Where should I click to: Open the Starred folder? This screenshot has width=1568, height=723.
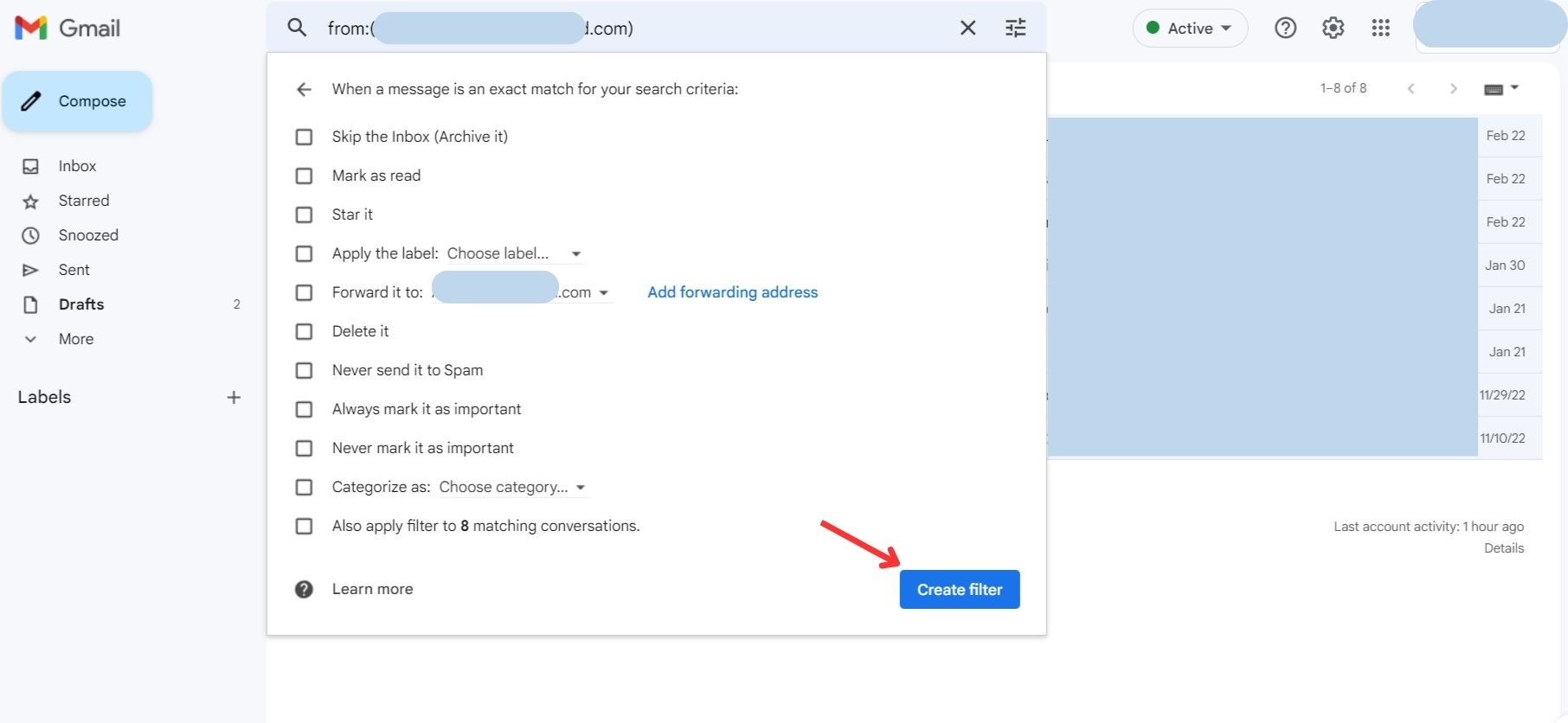tap(83, 201)
